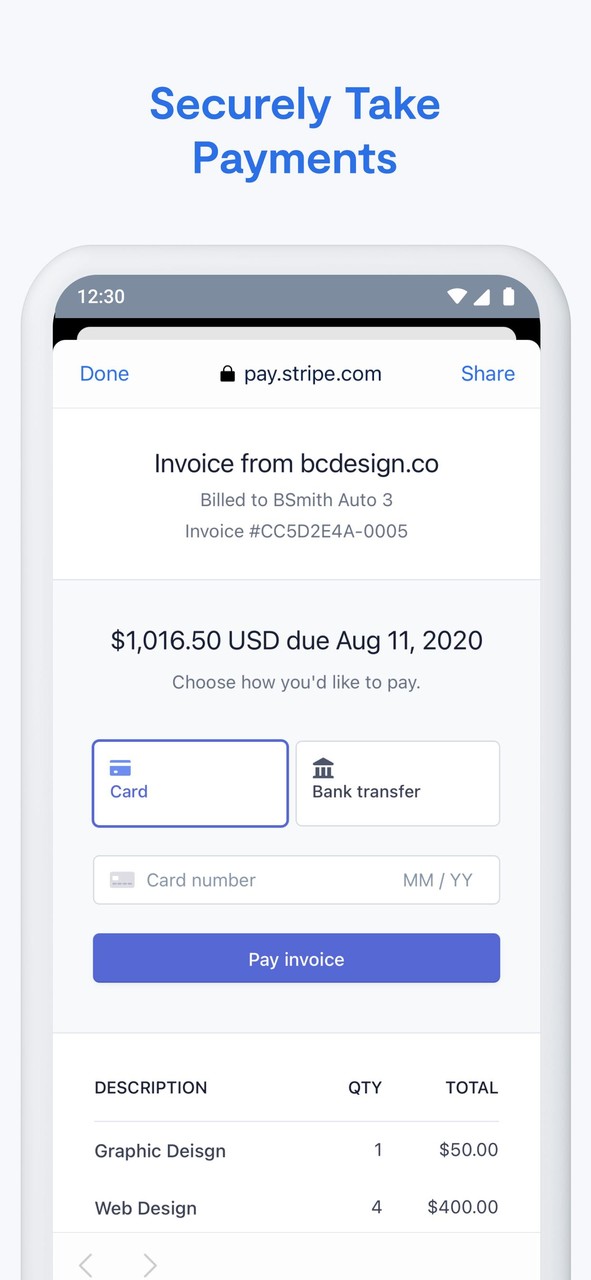Click the right chevron below the invoice table
Screen dimensions: 591x1280
[x=148, y=1264]
